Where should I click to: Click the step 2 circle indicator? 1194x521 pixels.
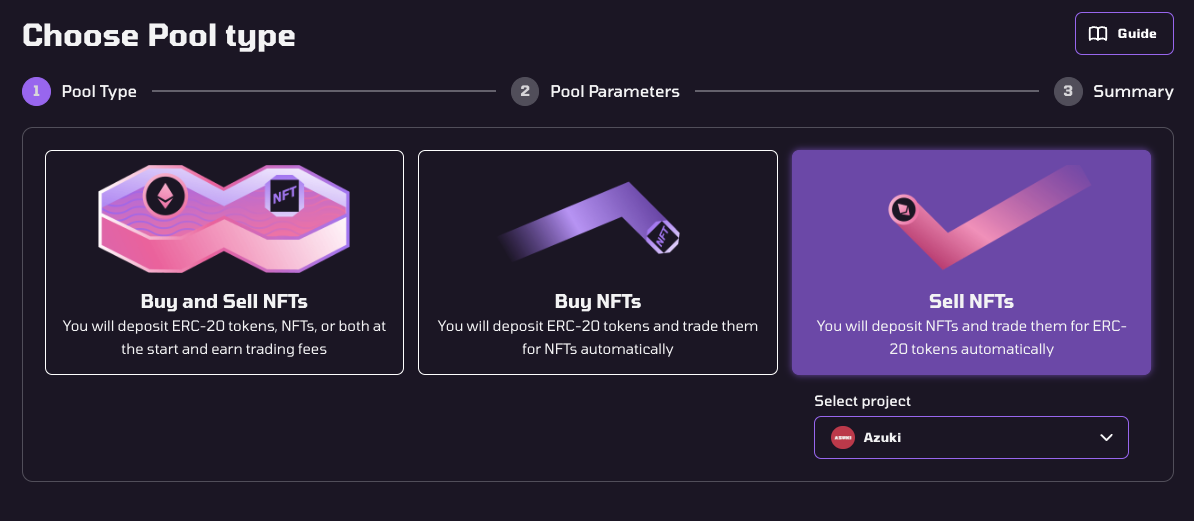pos(525,92)
